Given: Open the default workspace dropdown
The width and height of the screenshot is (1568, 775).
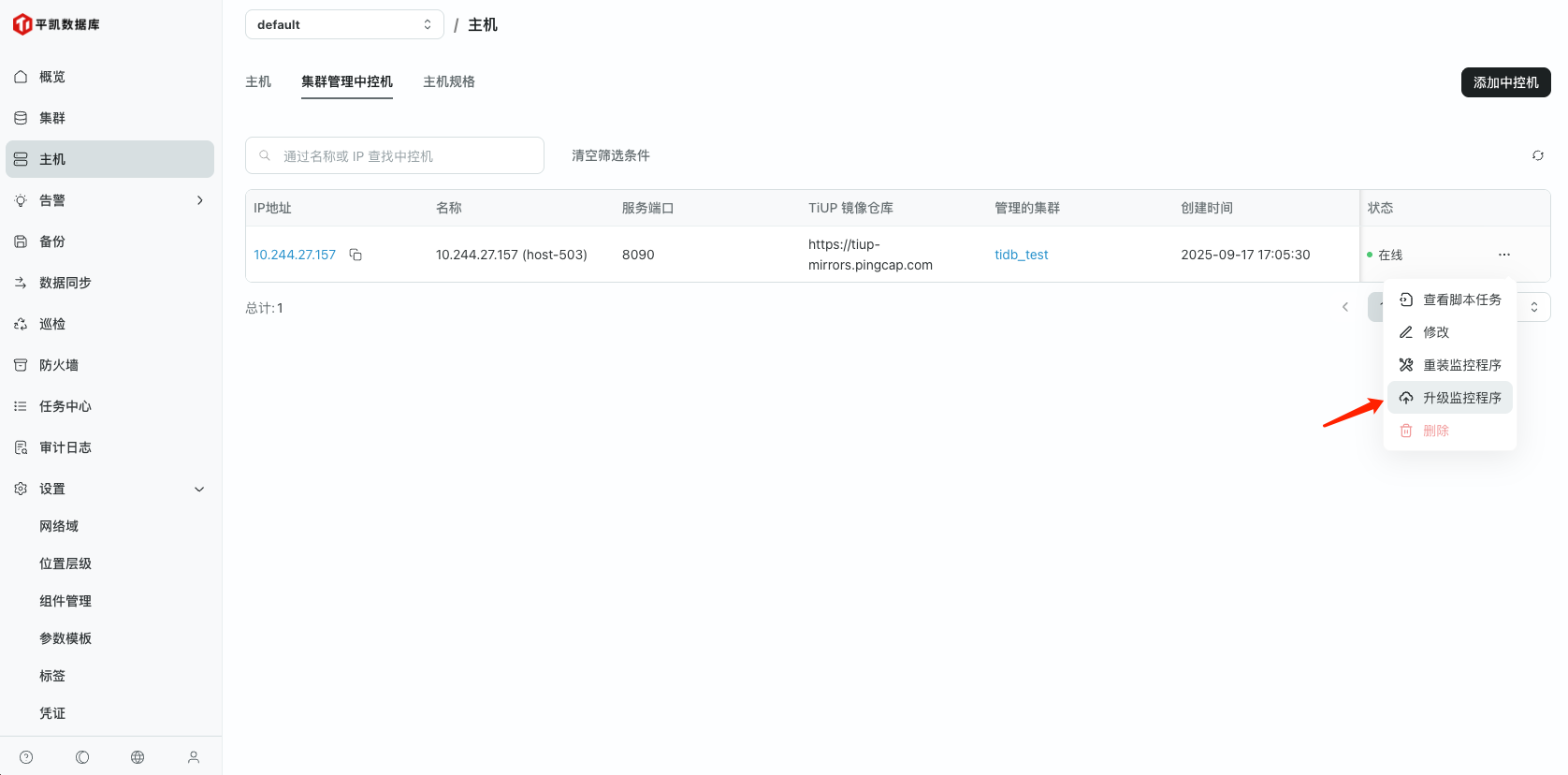Looking at the screenshot, I should pos(343,24).
